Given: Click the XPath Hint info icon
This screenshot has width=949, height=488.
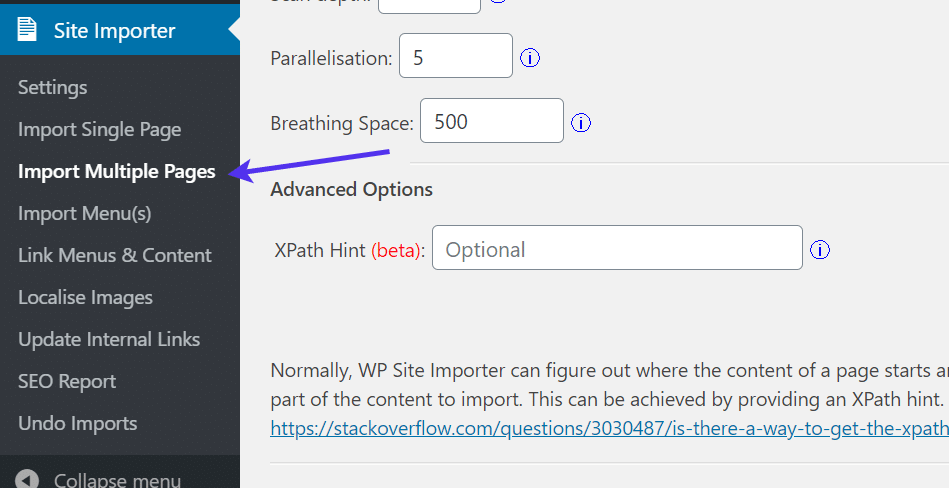Looking at the screenshot, I should (820, 250).
